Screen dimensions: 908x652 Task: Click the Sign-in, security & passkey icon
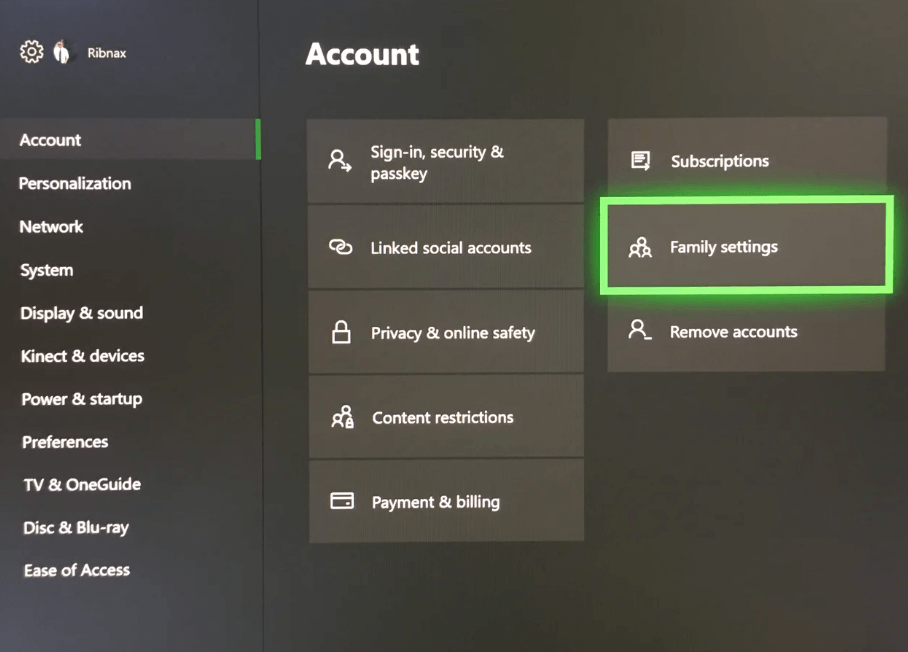click(340, 162)
